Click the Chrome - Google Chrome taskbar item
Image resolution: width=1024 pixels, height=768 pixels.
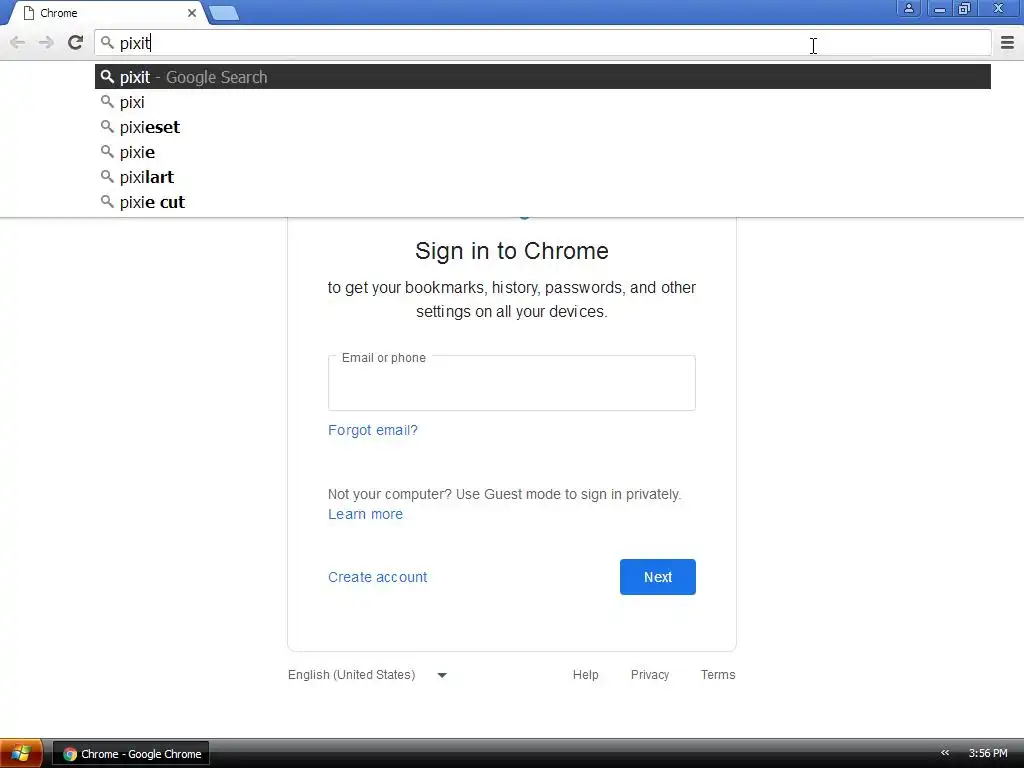pyautogui.click(x=131, y=754)
